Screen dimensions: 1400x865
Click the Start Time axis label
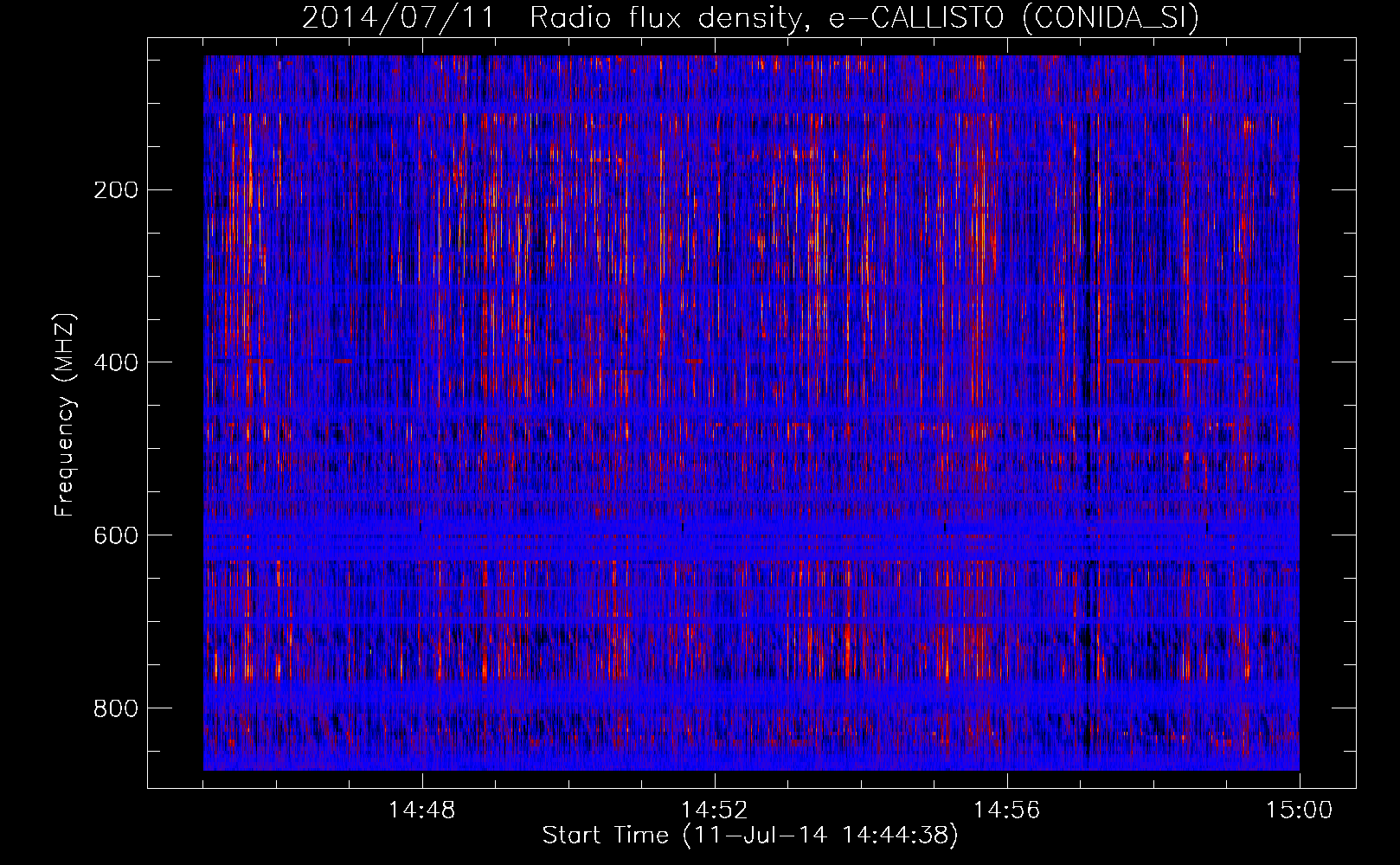pyautogui.click(x=750, y=836)
